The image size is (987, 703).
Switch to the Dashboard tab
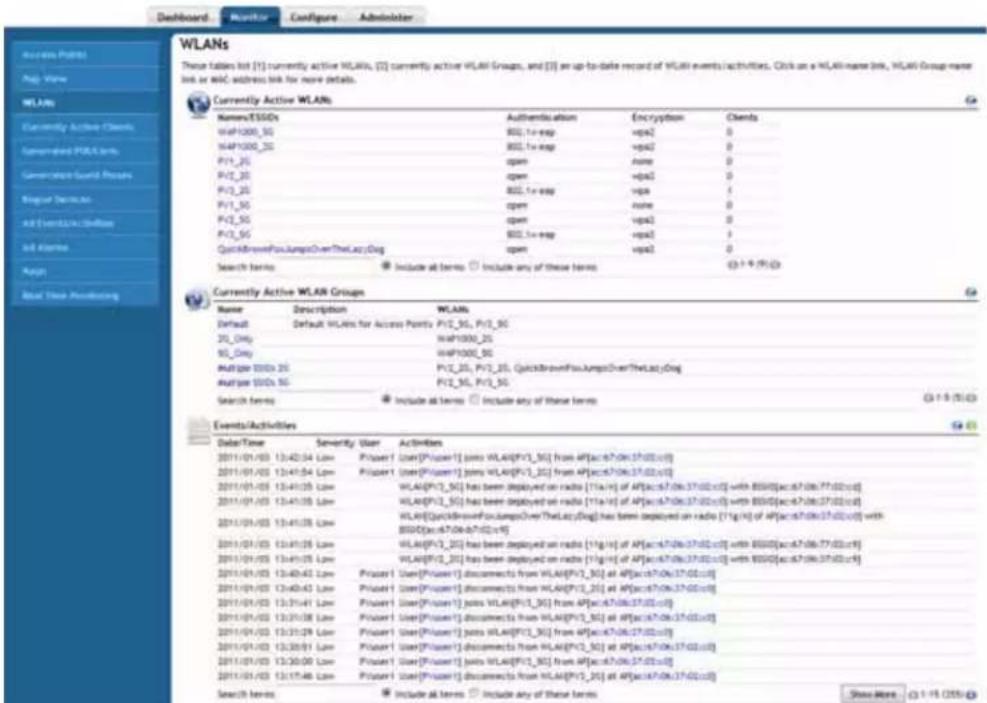[x=183, y=17]
